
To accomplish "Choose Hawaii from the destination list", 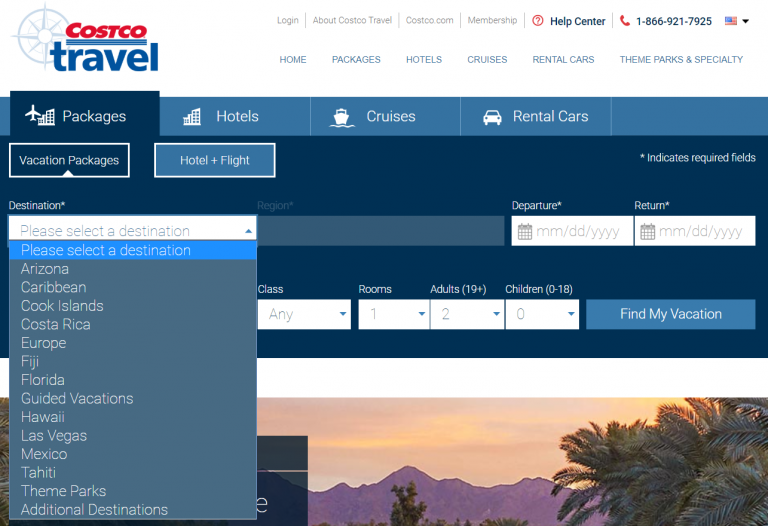I will coord(43,417).
